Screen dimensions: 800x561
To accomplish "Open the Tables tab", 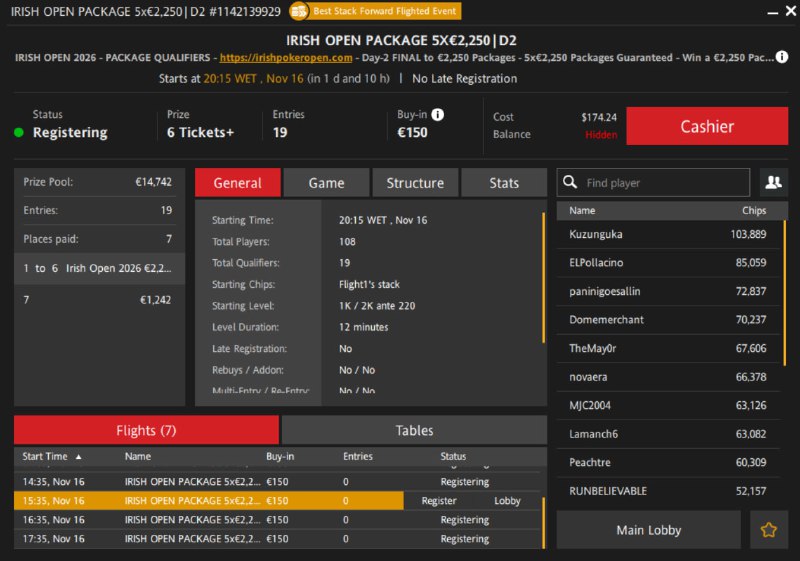I will click(414, 430).
